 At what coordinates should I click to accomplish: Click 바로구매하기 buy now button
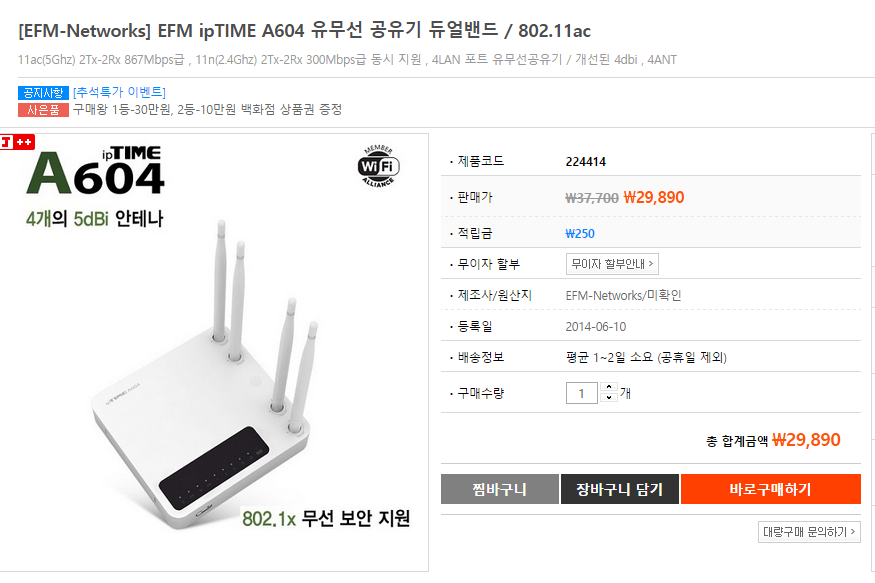click(771, 489)
